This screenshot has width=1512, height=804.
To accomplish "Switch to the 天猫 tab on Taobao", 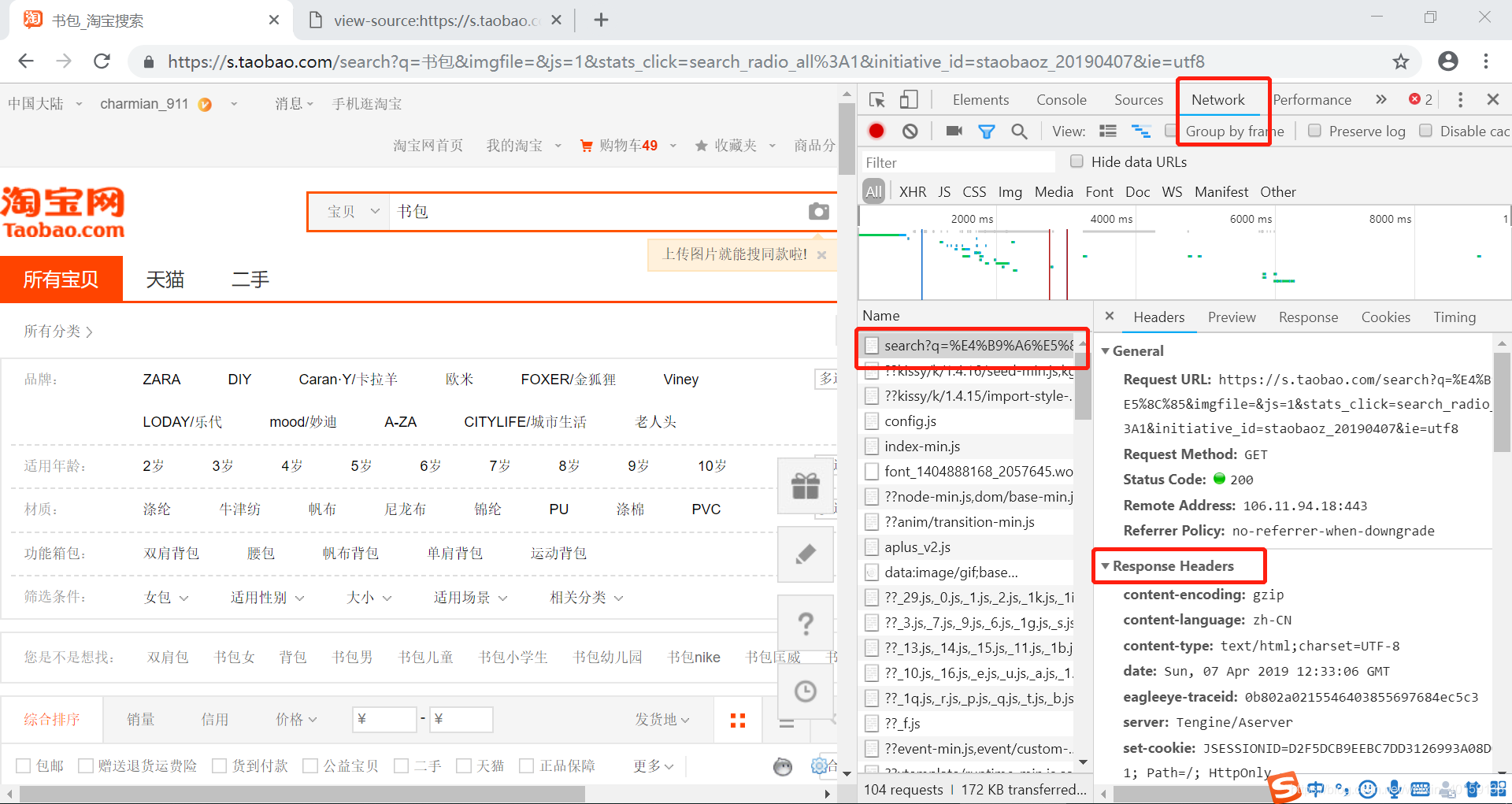I will pos(165,279).
